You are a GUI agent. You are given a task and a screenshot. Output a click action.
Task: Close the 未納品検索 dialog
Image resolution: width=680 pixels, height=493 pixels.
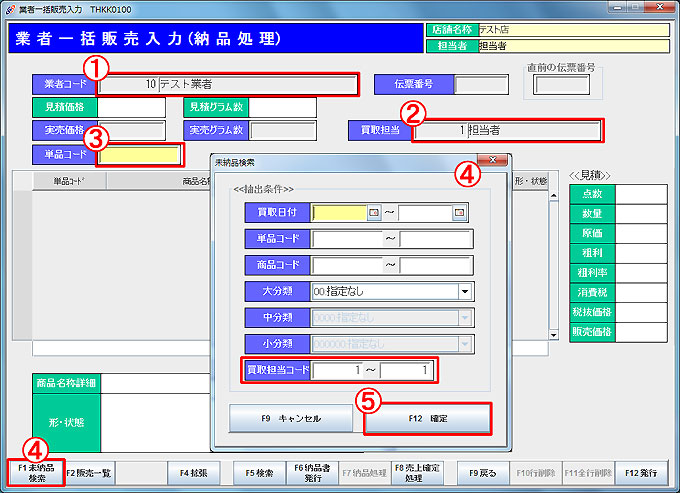pyautogui.click(x=492, y=160)
